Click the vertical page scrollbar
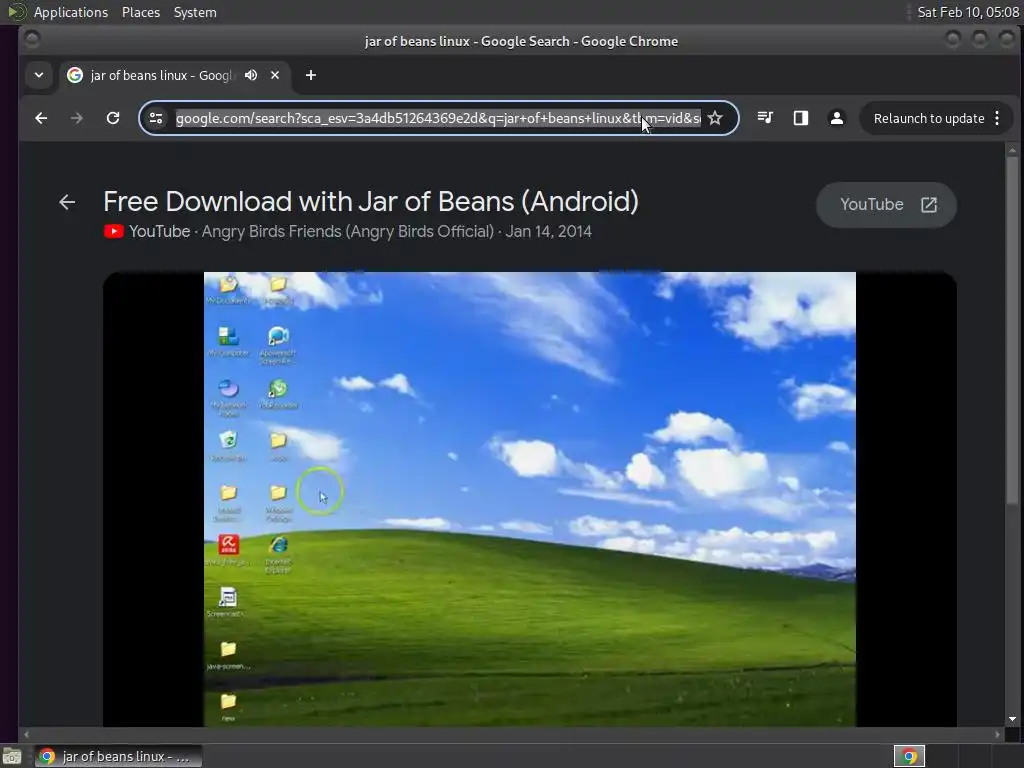The image size is (1024, 768). pyautogui.click(x=1012, y=330)
